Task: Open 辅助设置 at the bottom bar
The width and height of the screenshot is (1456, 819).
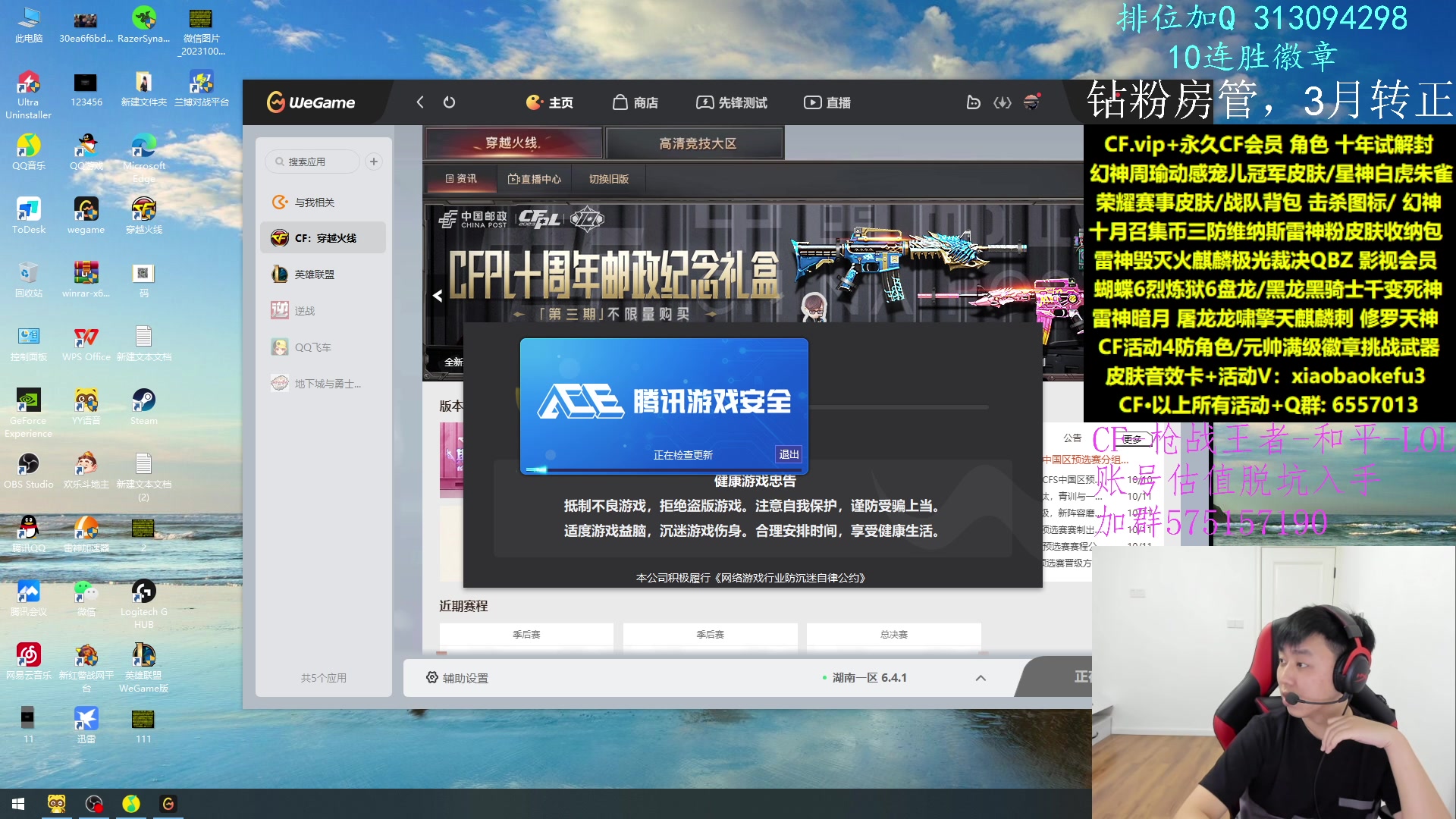Action: click(x=457, y=678)
